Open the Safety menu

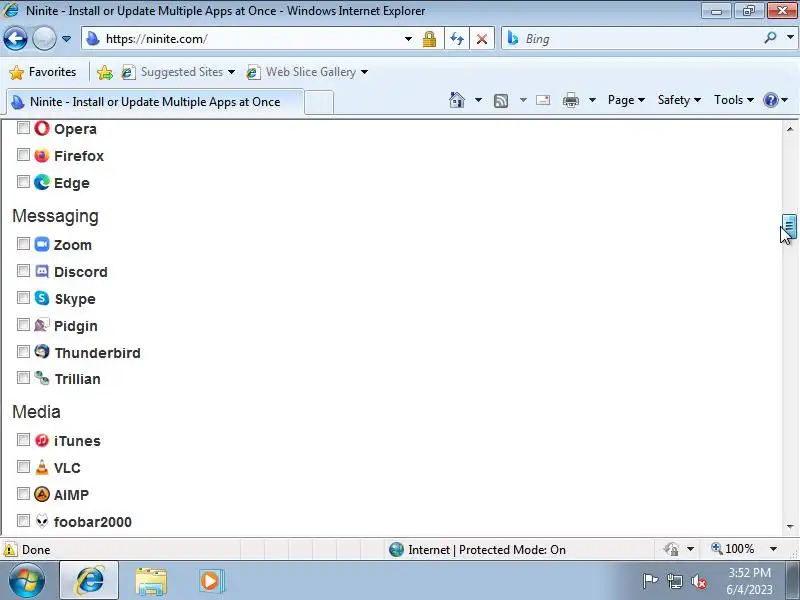click(679, 100)
